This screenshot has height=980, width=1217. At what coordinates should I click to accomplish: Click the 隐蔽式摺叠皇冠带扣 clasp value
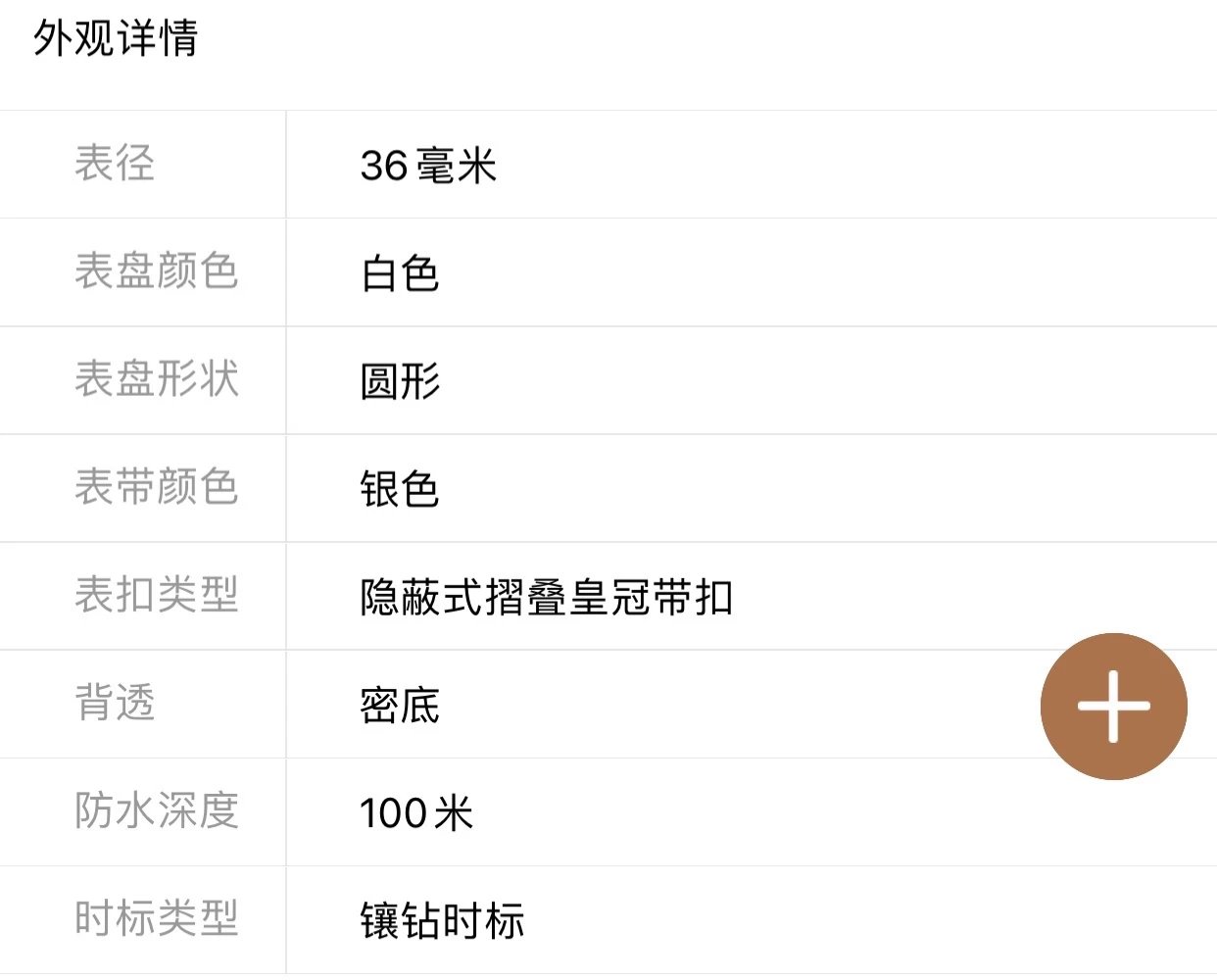[547, 597]
